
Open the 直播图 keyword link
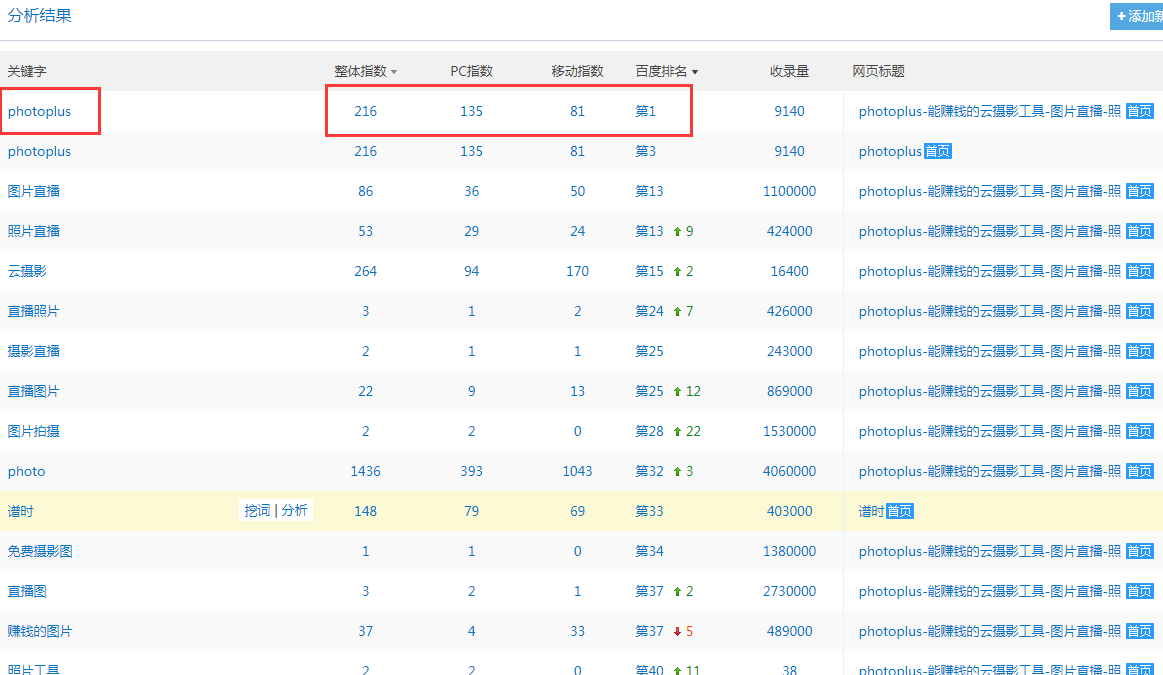tap(27, 592)
